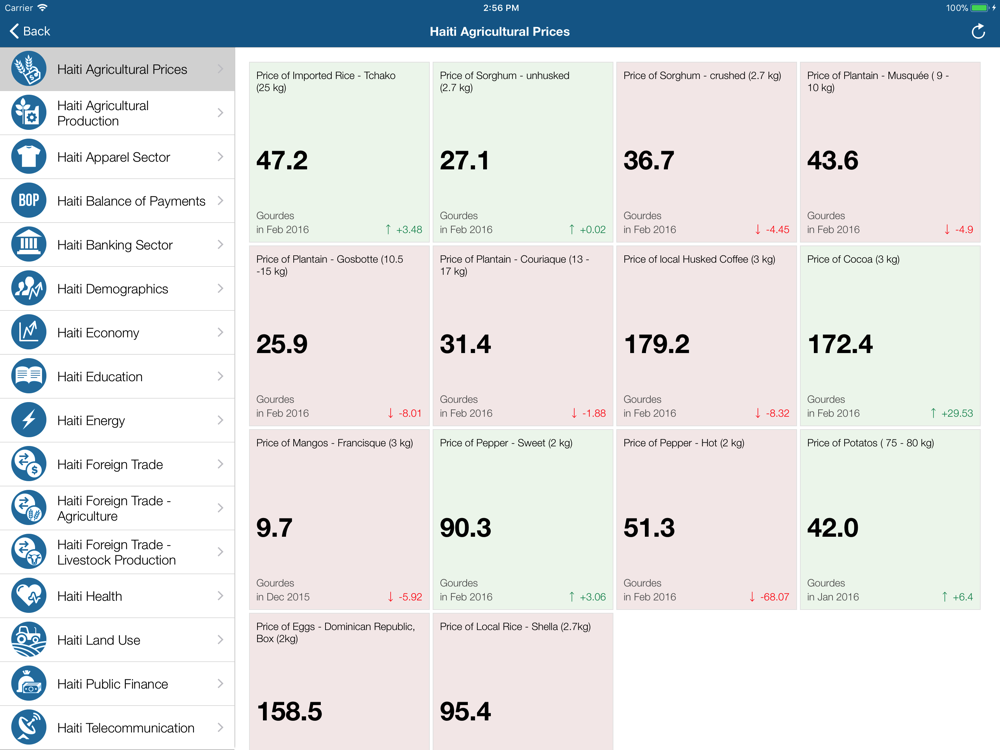Open the Haiti Agricultural Production section

click(x=118, y=113)
